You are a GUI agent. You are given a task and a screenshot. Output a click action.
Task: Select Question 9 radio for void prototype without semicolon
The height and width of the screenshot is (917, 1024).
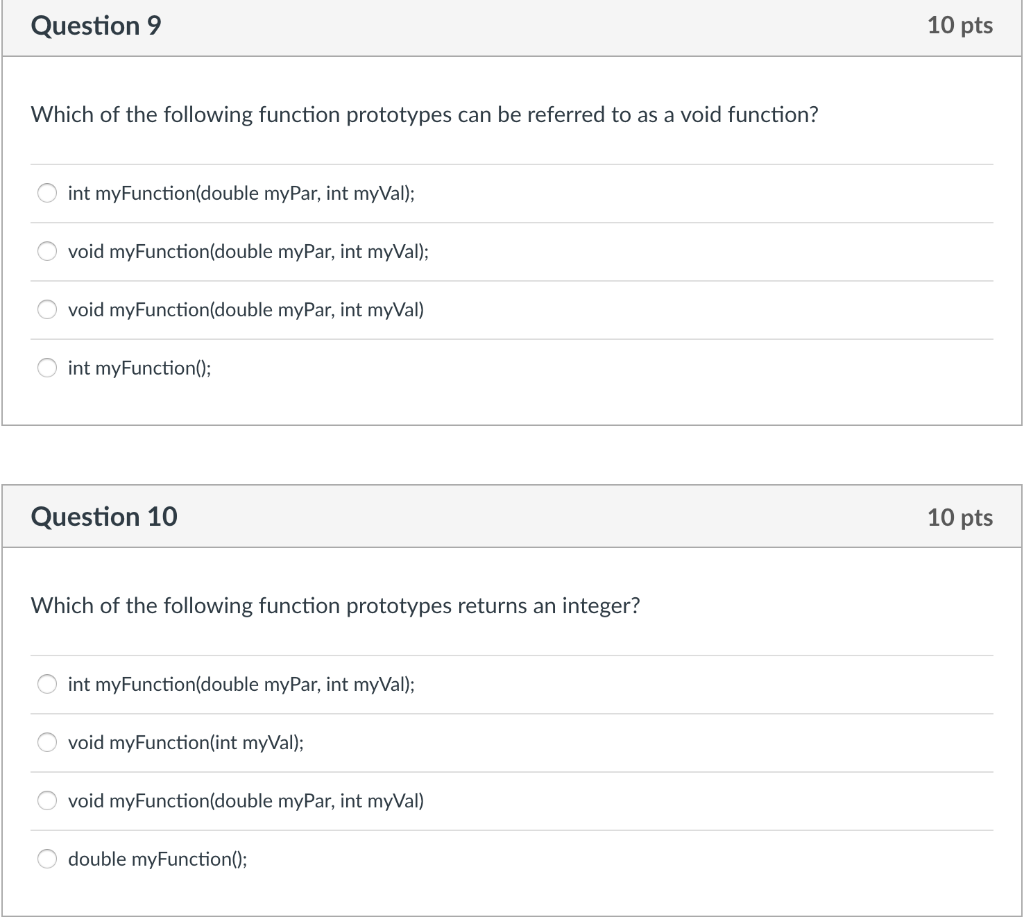coord(47,310)
